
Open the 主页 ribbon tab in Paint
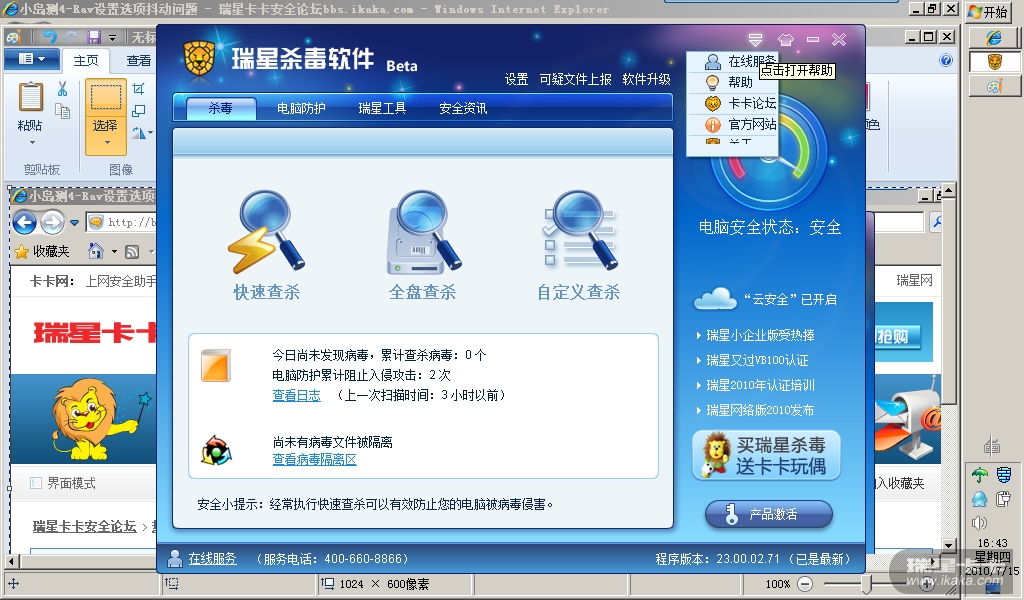click(x=86, y=61)
